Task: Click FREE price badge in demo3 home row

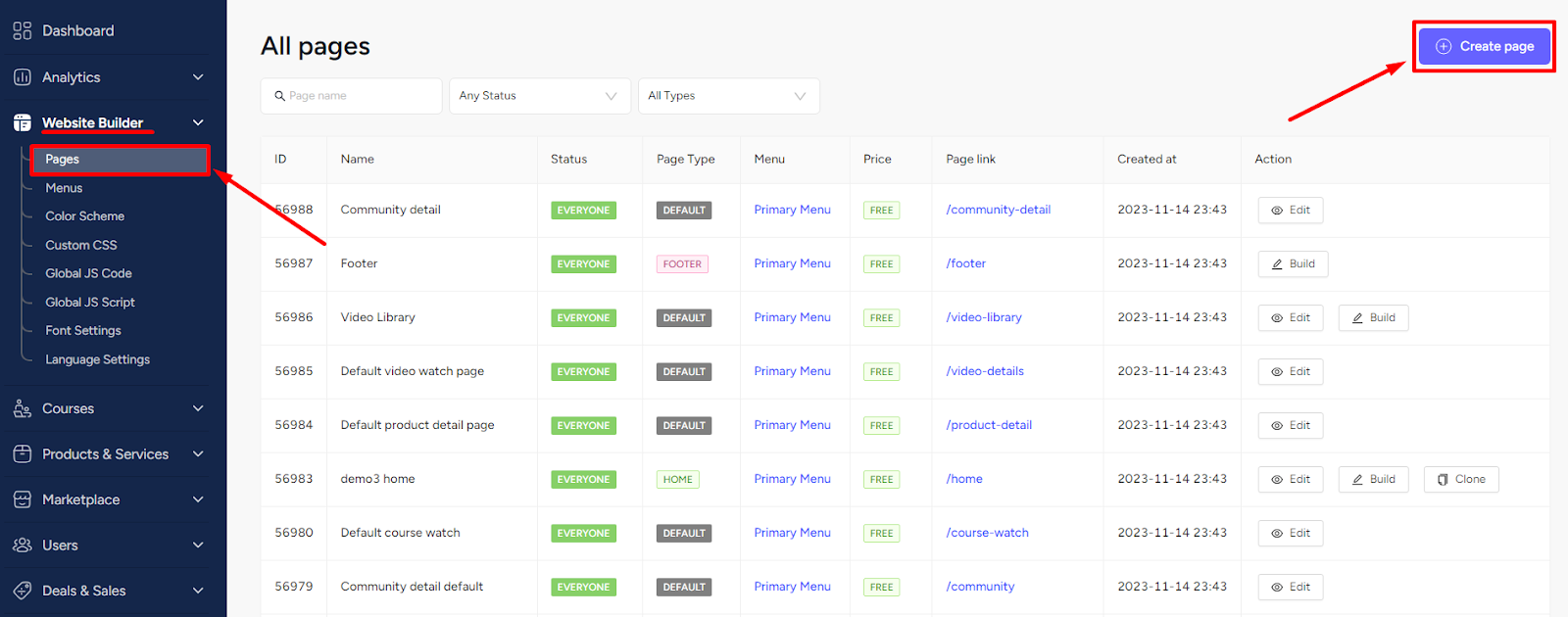Action: click(881, 480)
